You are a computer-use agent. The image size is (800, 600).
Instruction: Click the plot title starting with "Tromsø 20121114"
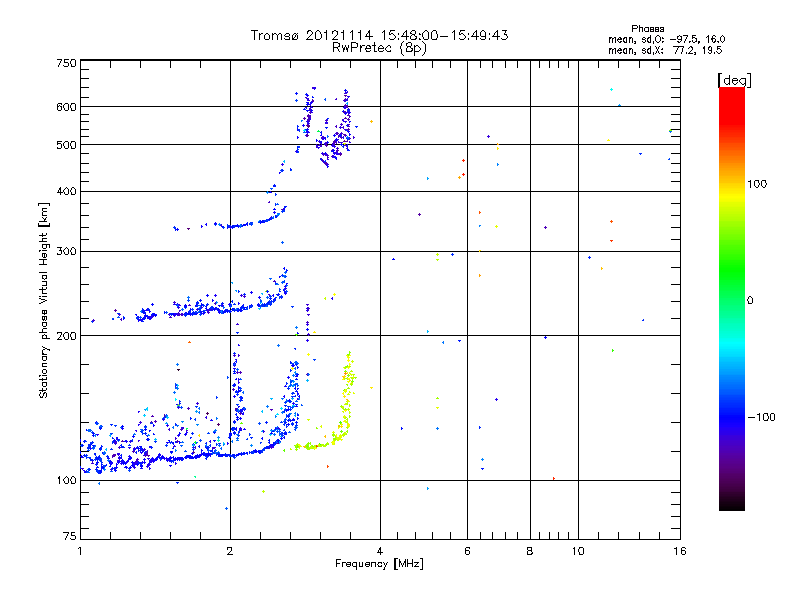point(379,35)
